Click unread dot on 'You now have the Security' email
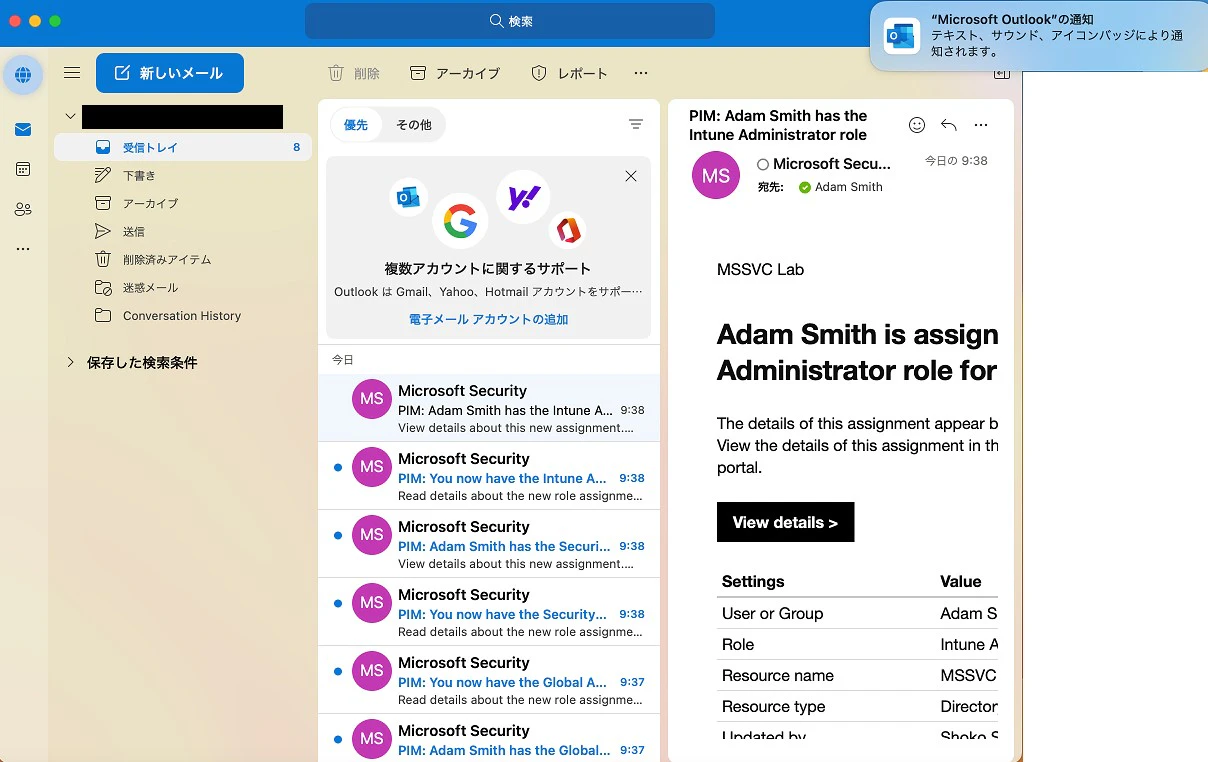 337,603
